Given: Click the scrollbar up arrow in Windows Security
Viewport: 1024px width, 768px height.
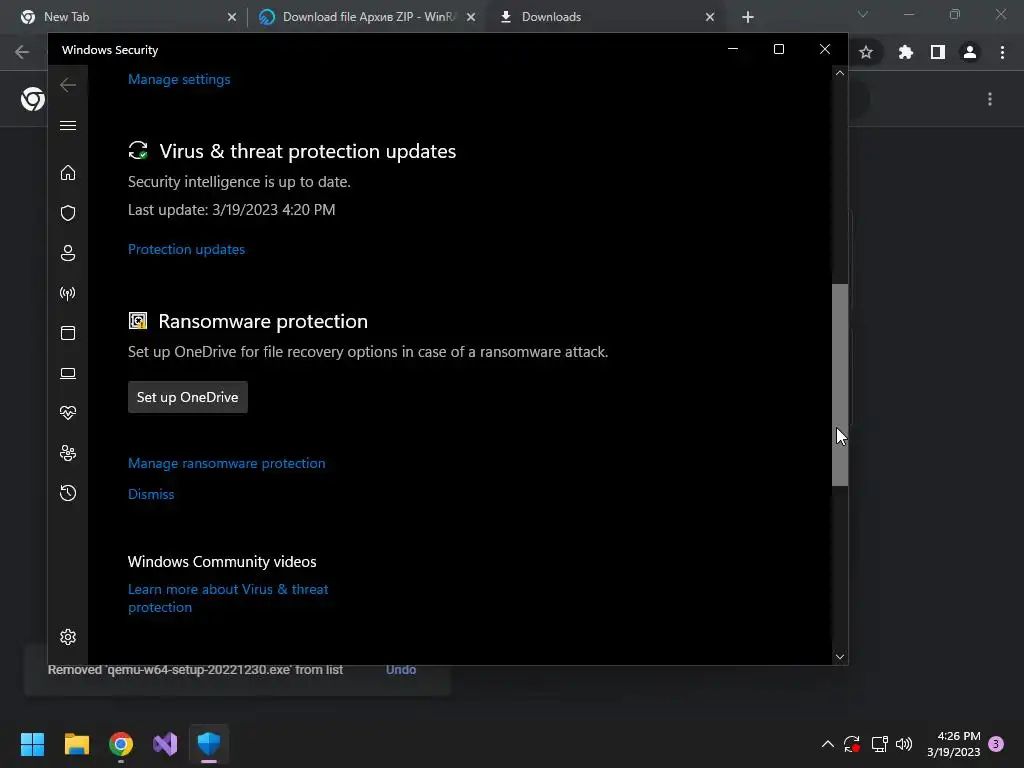Looking at the screenshot, I should coord(840,73).
